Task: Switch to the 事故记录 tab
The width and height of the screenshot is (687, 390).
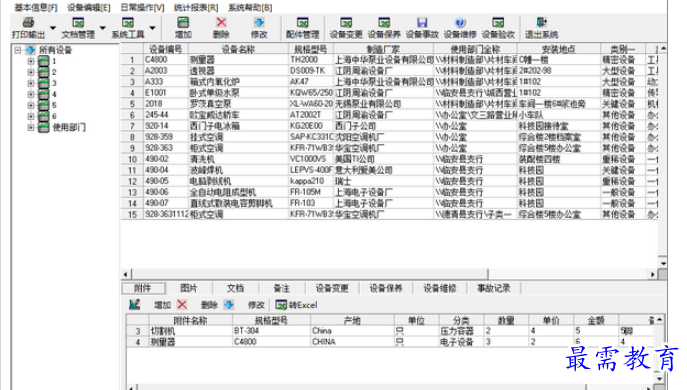Action: 494,288
